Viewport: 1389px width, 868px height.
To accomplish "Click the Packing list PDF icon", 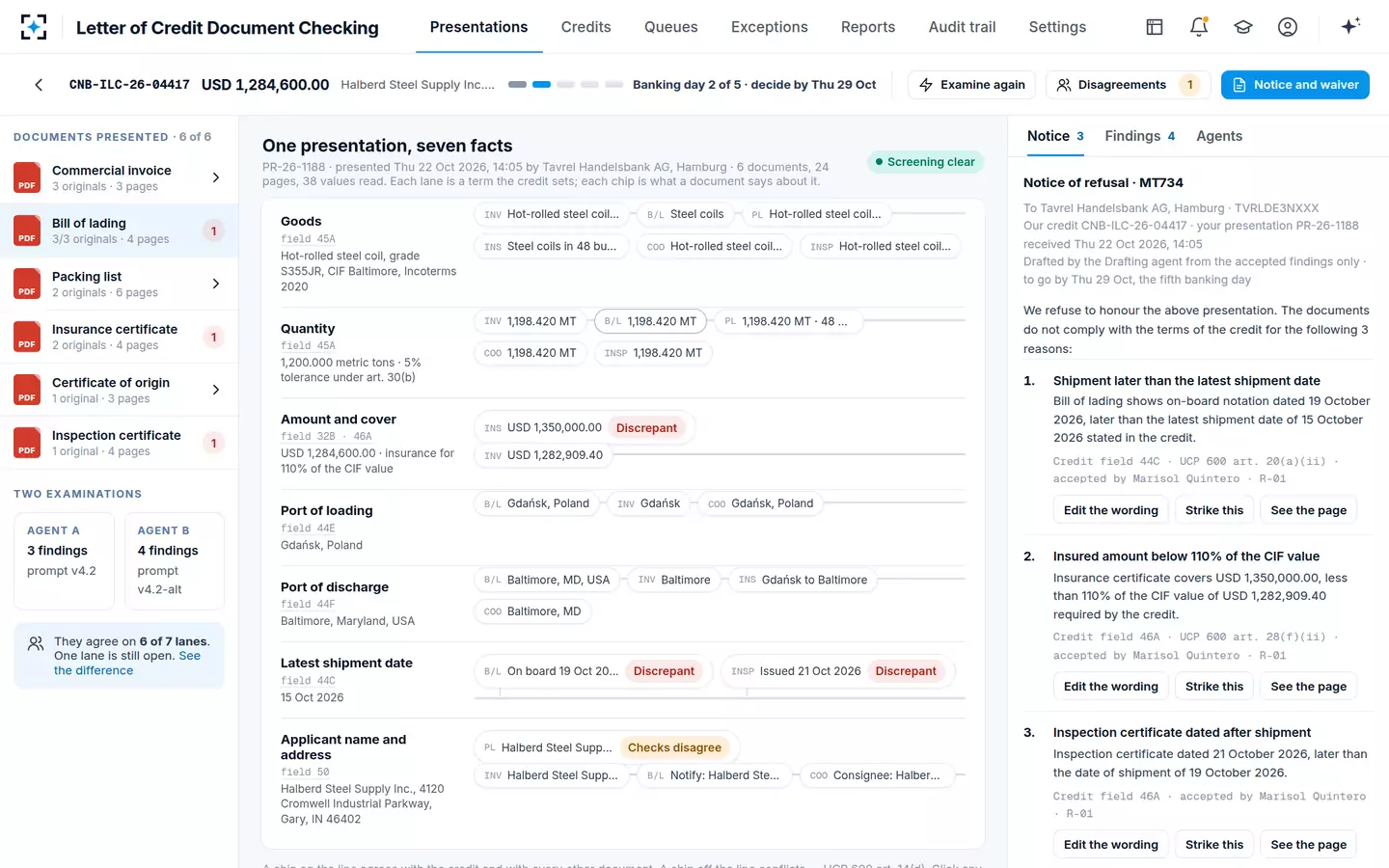I will pos(27,284).
